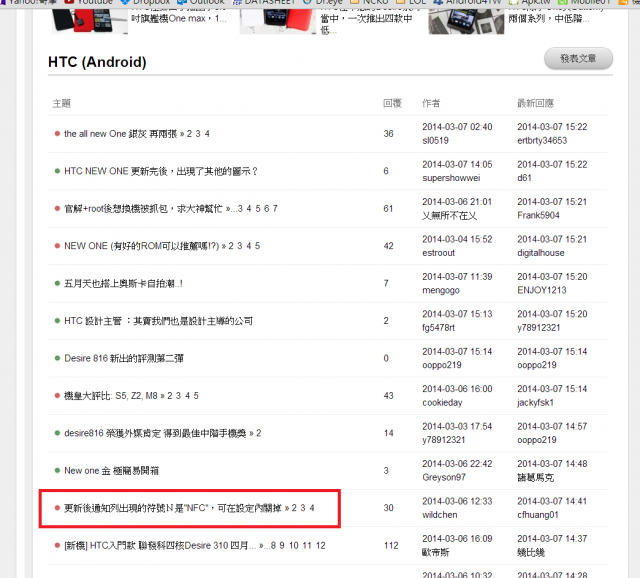Go to page 5 of NEW ONE ROM thread
The height and width of the screenshot is (578, 640).
point(258,246)
